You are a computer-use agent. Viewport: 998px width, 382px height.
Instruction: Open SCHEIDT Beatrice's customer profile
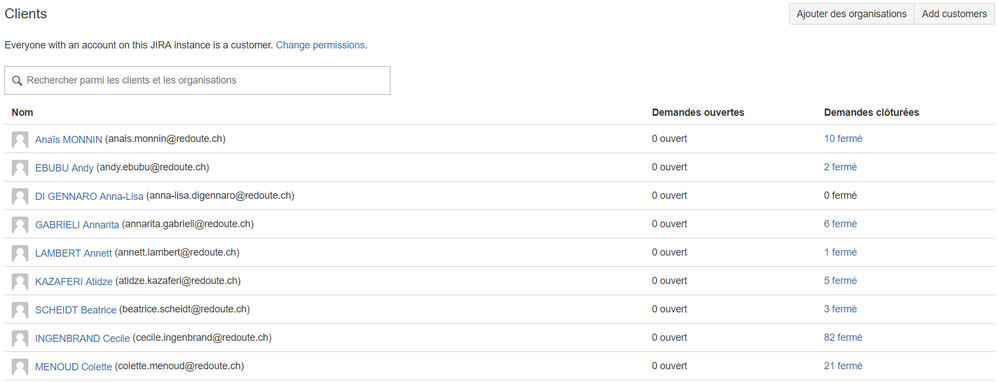click(x=76, y=310)
